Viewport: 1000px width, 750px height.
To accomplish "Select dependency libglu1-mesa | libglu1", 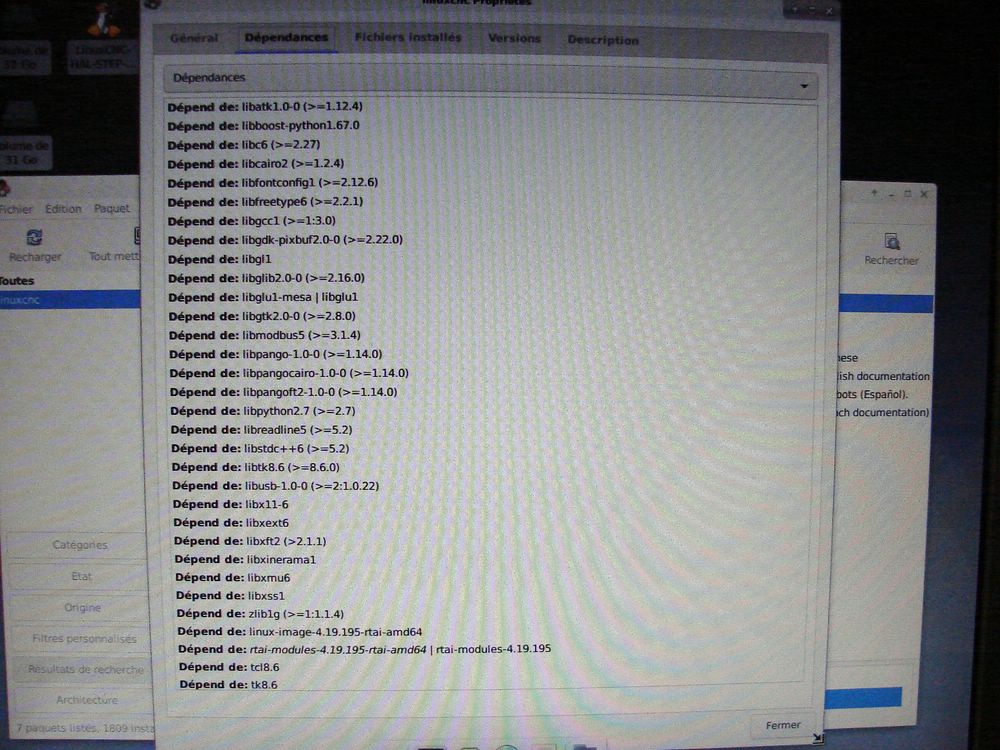I will pyautogui.click(x=263, y=297).
